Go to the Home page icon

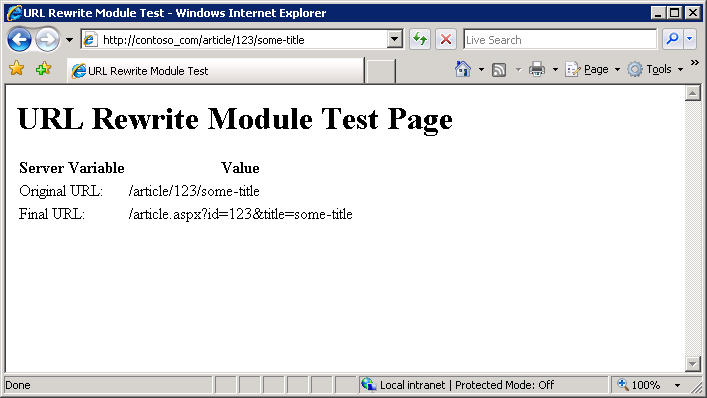463,69
